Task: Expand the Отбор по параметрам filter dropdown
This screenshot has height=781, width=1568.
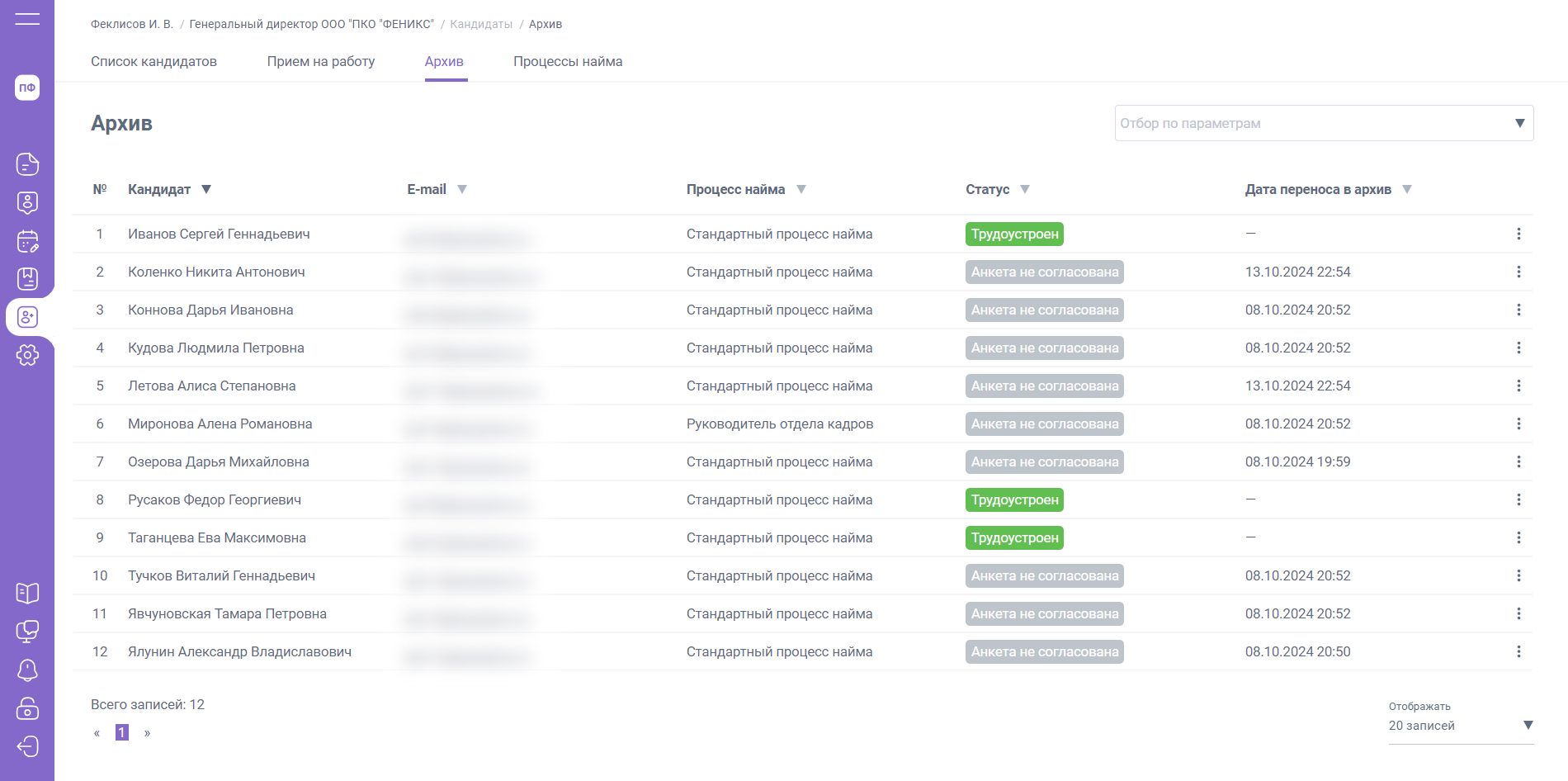Action: (x=1519, y=123)
